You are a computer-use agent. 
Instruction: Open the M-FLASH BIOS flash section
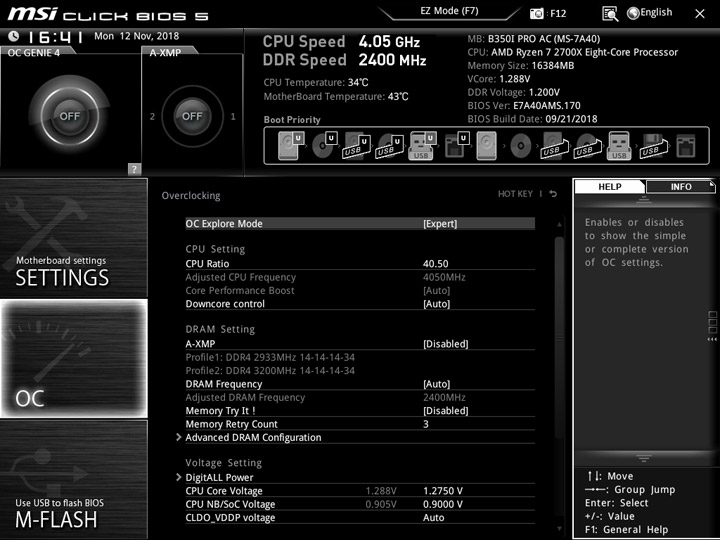[73, 480]
